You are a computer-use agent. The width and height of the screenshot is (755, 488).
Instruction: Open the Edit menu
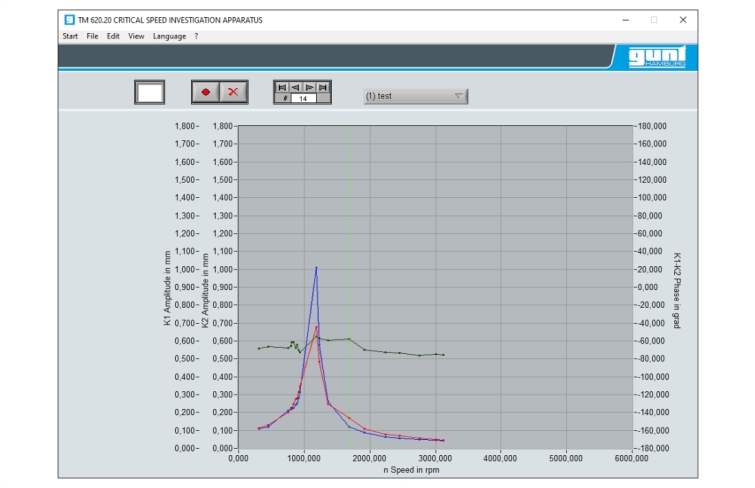pos(113,36)
